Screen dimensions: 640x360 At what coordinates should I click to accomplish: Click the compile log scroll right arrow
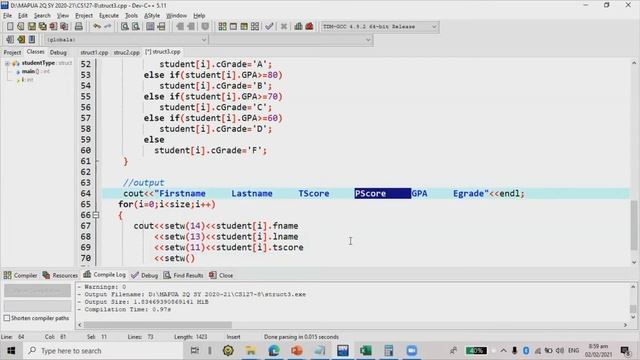pyautogui.click(x=625, y=325)
